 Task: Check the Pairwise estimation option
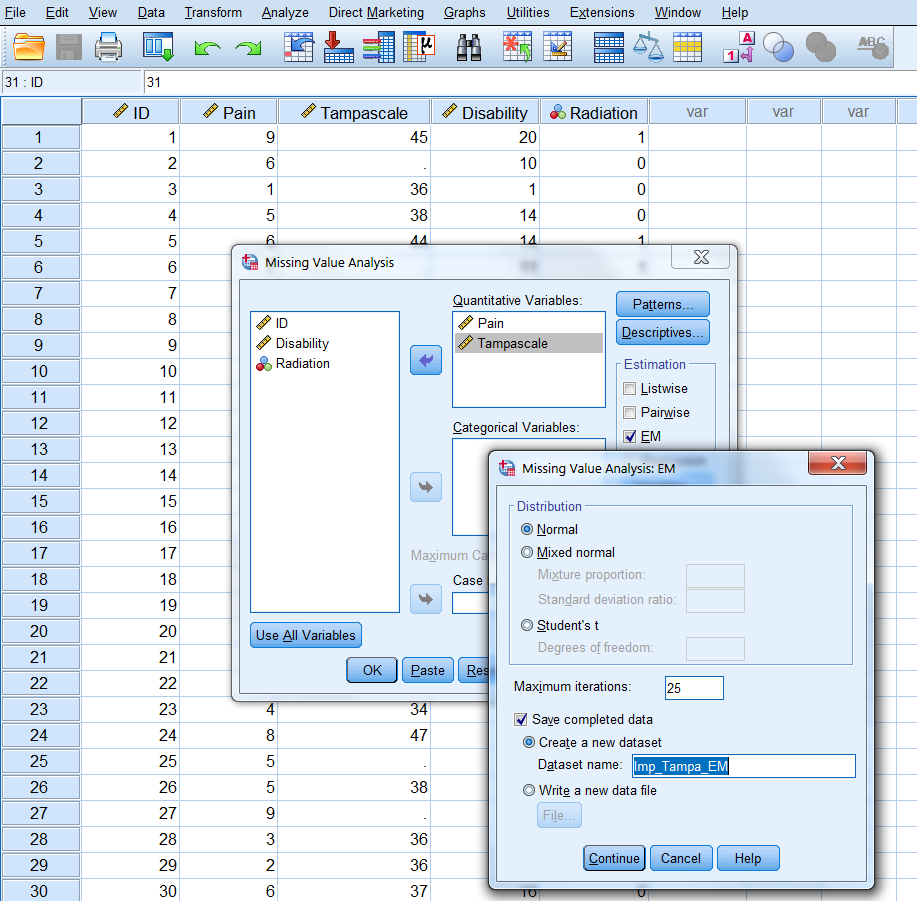630,413
